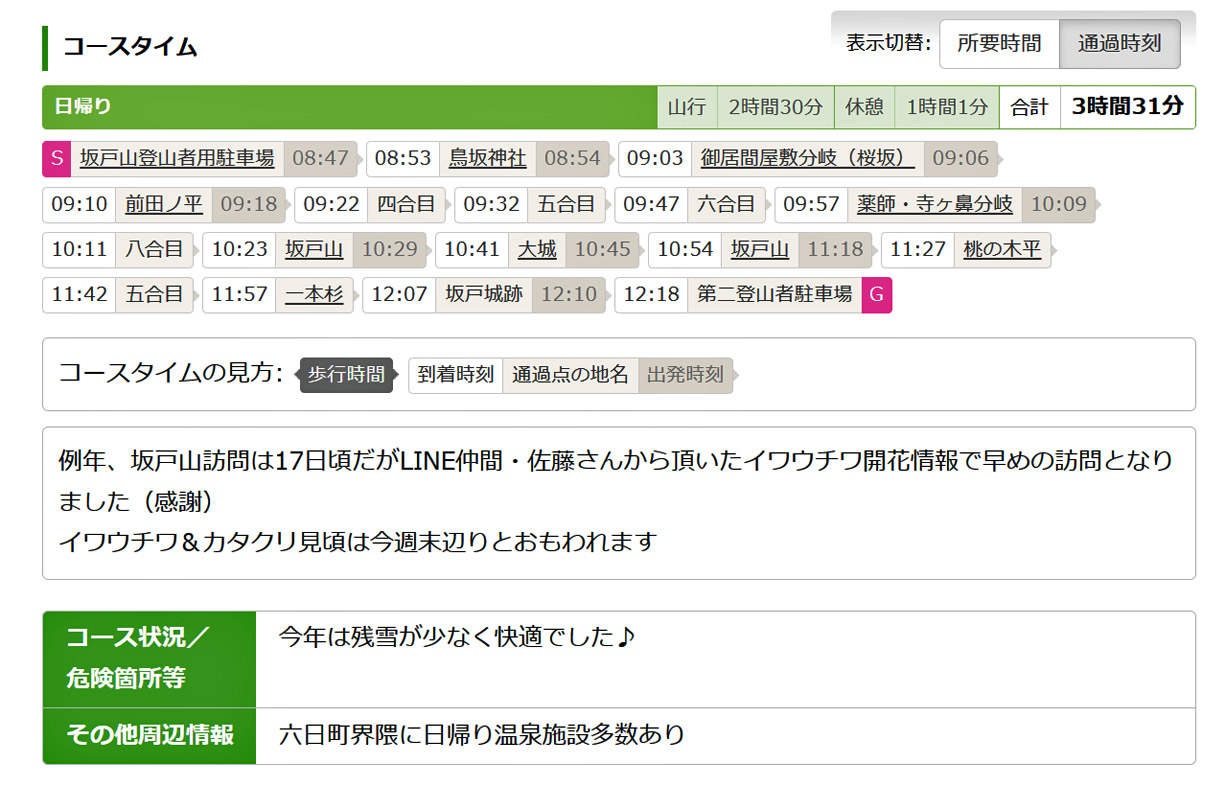Image resolution: width=1225 pixels, height=786 pixels.
Task: Follow the 前田ノ平 waypoint link
Action: pos(163,204)
